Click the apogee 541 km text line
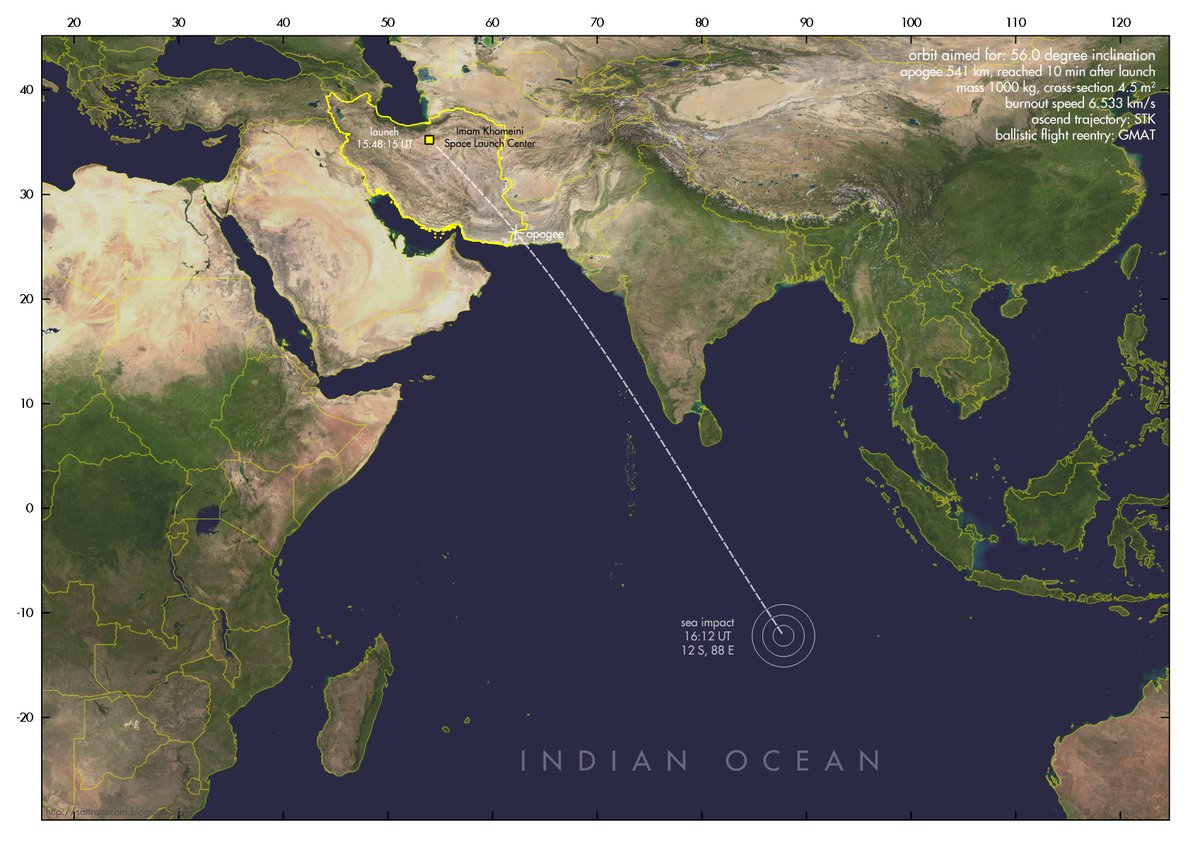The image size is (1200, 844). [1027, 72]
